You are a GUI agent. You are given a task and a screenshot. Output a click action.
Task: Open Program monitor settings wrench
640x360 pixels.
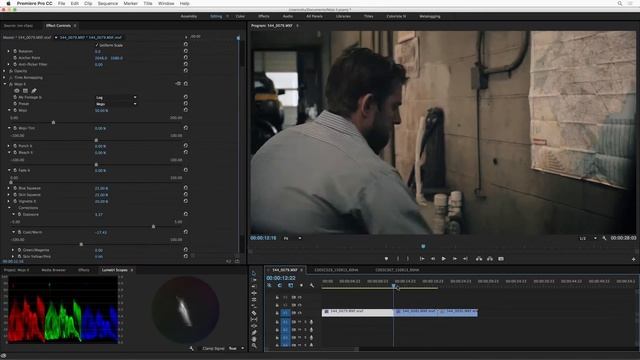(x=604, y=238)
